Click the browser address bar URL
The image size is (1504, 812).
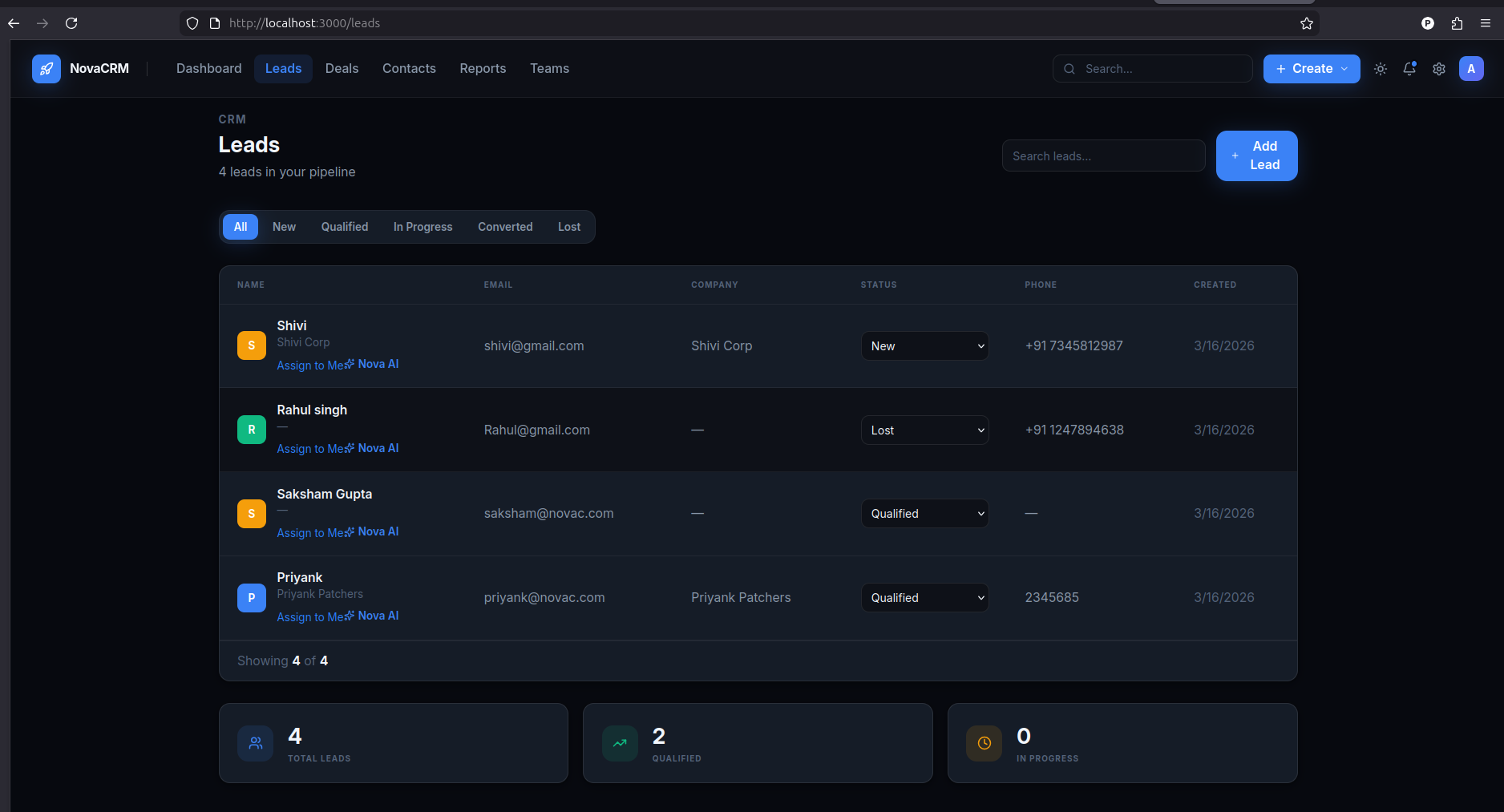pos(305,23)
